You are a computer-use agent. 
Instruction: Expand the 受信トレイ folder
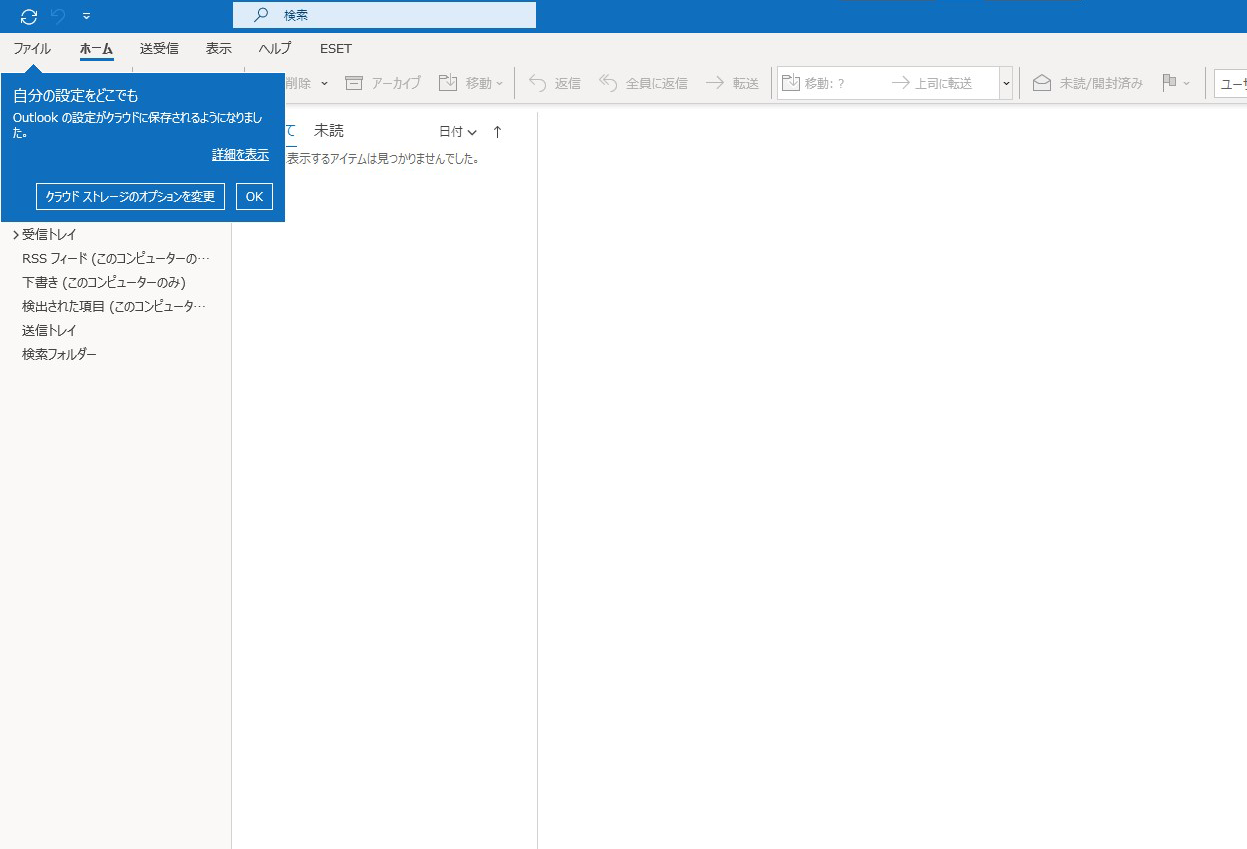15,235
